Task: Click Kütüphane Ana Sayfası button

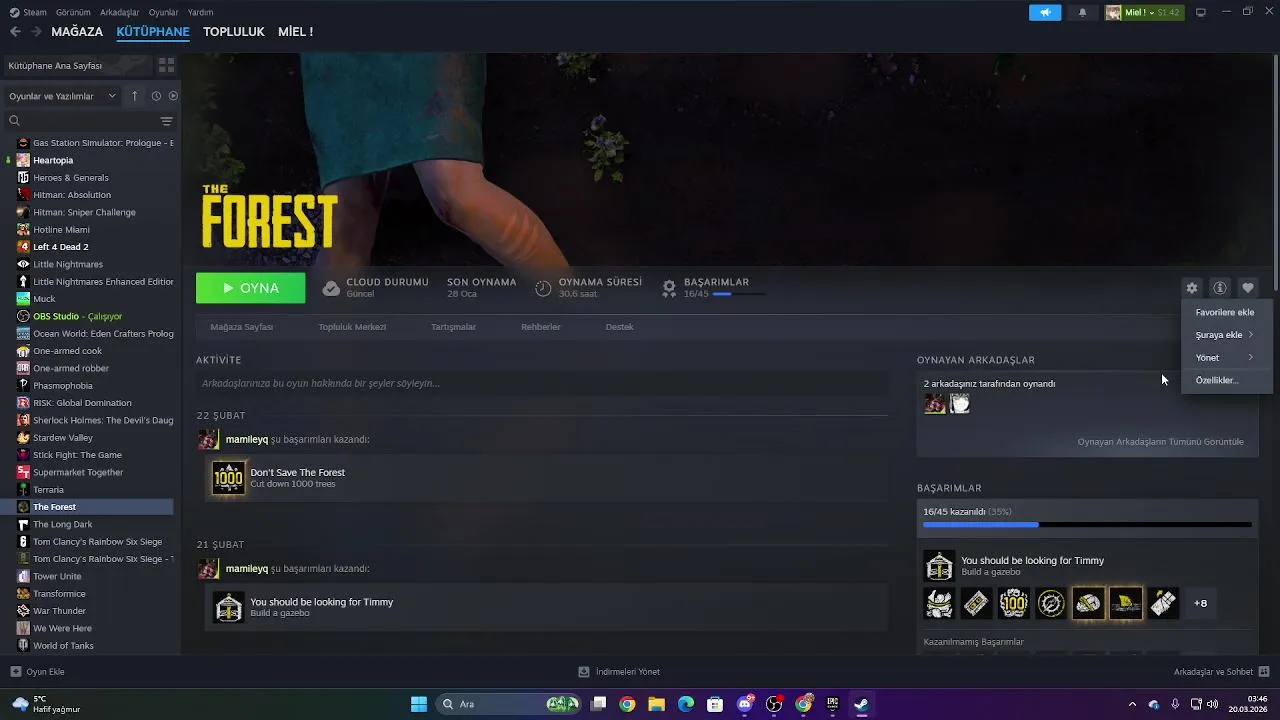Action: 77,65
